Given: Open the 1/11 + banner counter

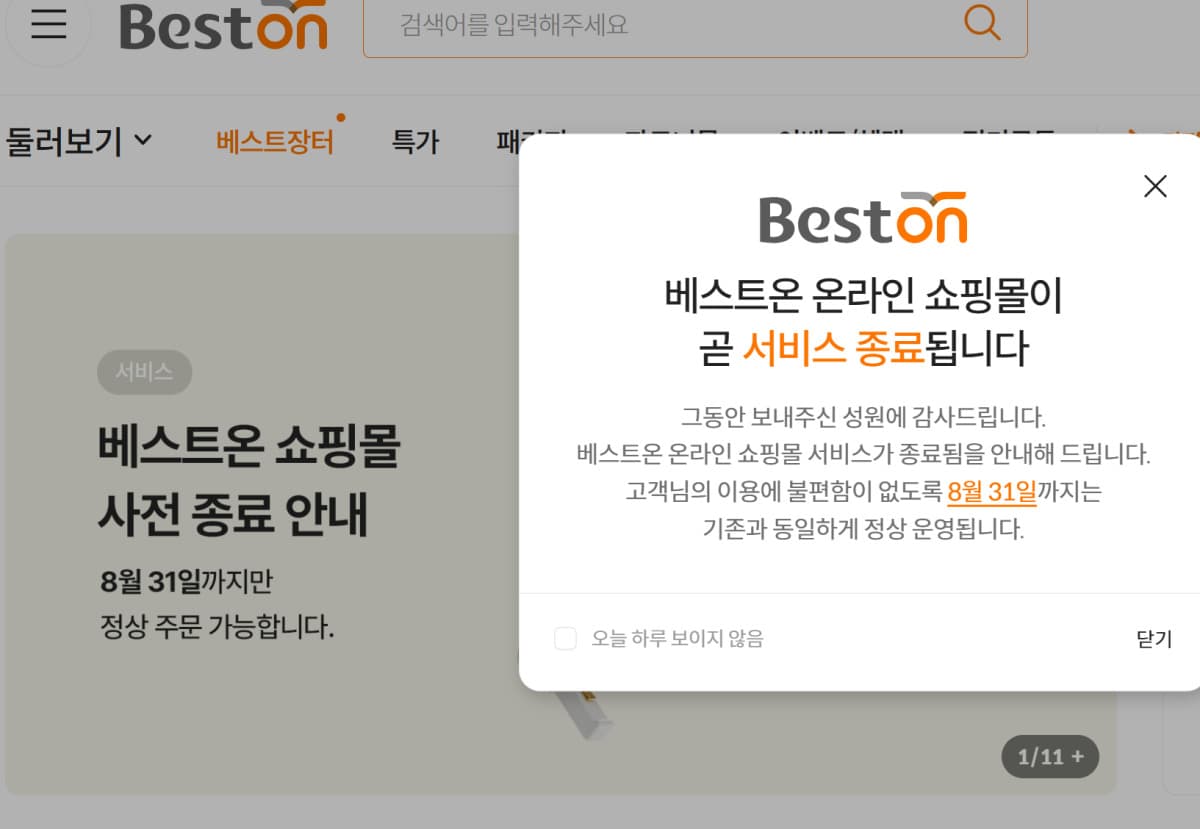Looking at the screenshot, I should point(1050,756).
